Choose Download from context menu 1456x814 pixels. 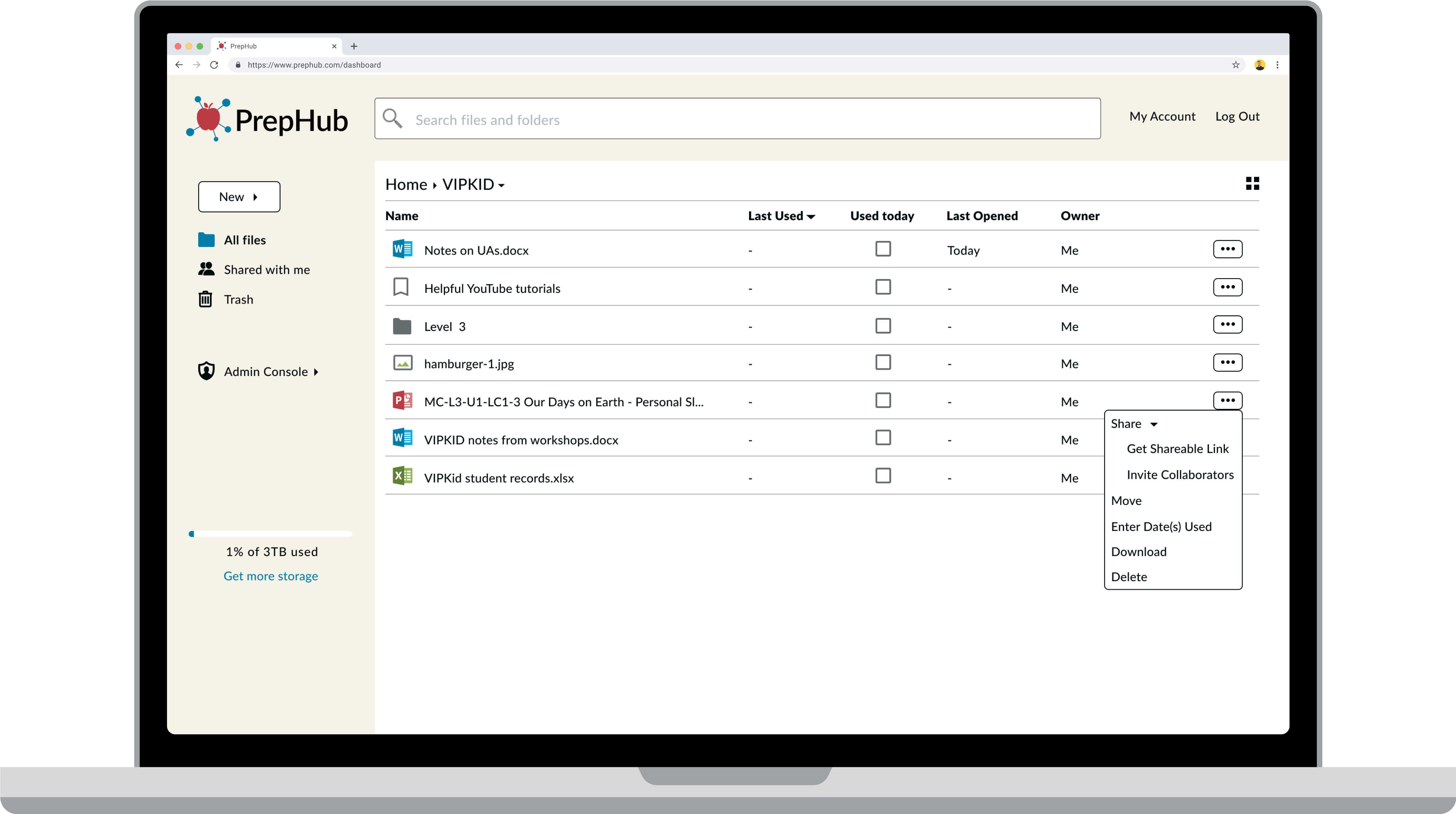point(1138,552)
